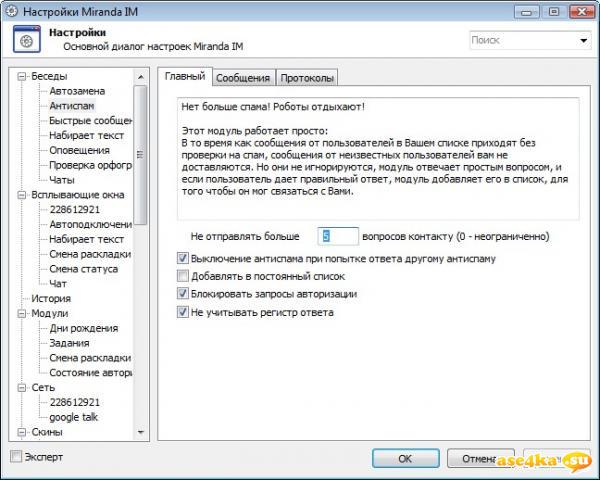Viewport: 600px width, 480px height.
Task: Select 'Всплывающие окна' tree label
Action: coord(78,195)
